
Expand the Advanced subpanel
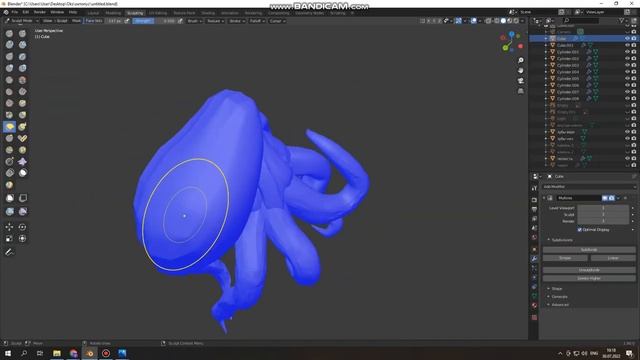tap(560, 304)
